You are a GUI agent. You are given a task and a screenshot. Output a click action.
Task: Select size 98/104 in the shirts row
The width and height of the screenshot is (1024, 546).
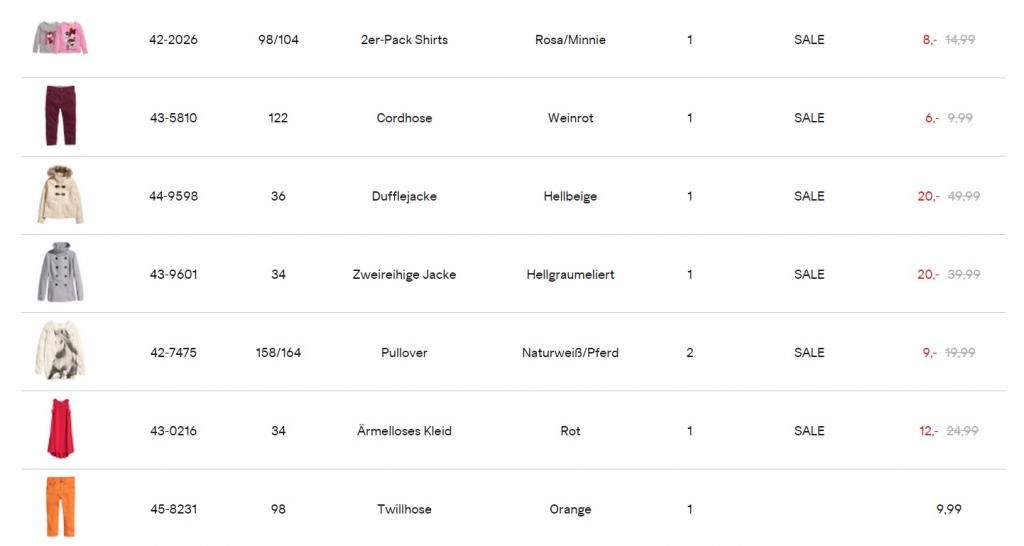pyautogui.click(x=278, y=40)
